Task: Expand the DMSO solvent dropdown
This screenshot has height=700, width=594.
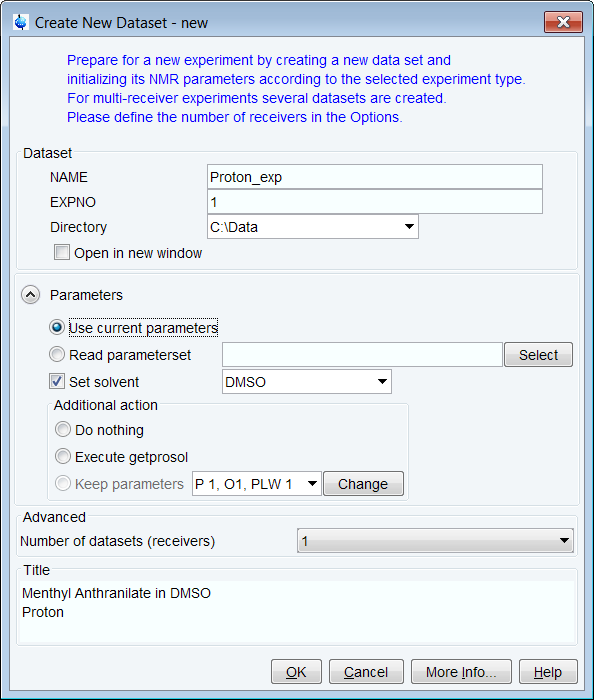Action: pyautogui.click(x=307, y=382)
